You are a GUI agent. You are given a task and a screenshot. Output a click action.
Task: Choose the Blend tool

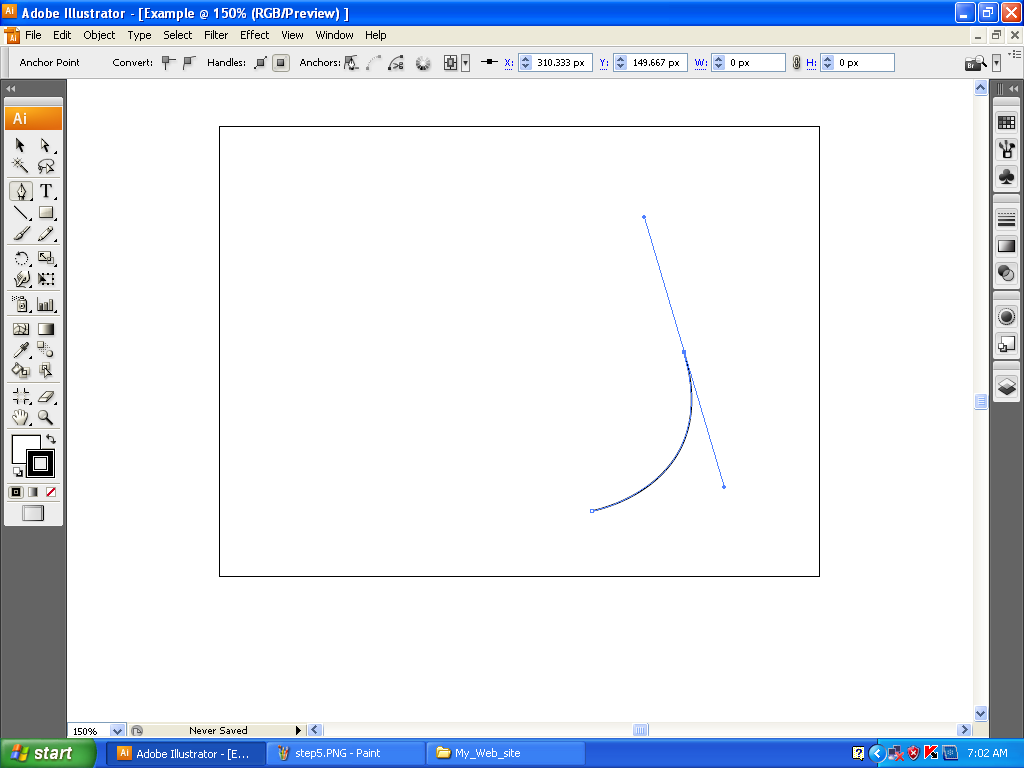(x=45, y=350)
